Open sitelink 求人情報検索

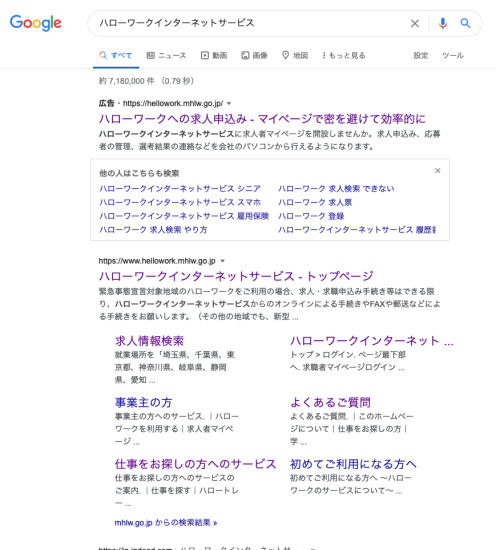click(x=149, y=341)
